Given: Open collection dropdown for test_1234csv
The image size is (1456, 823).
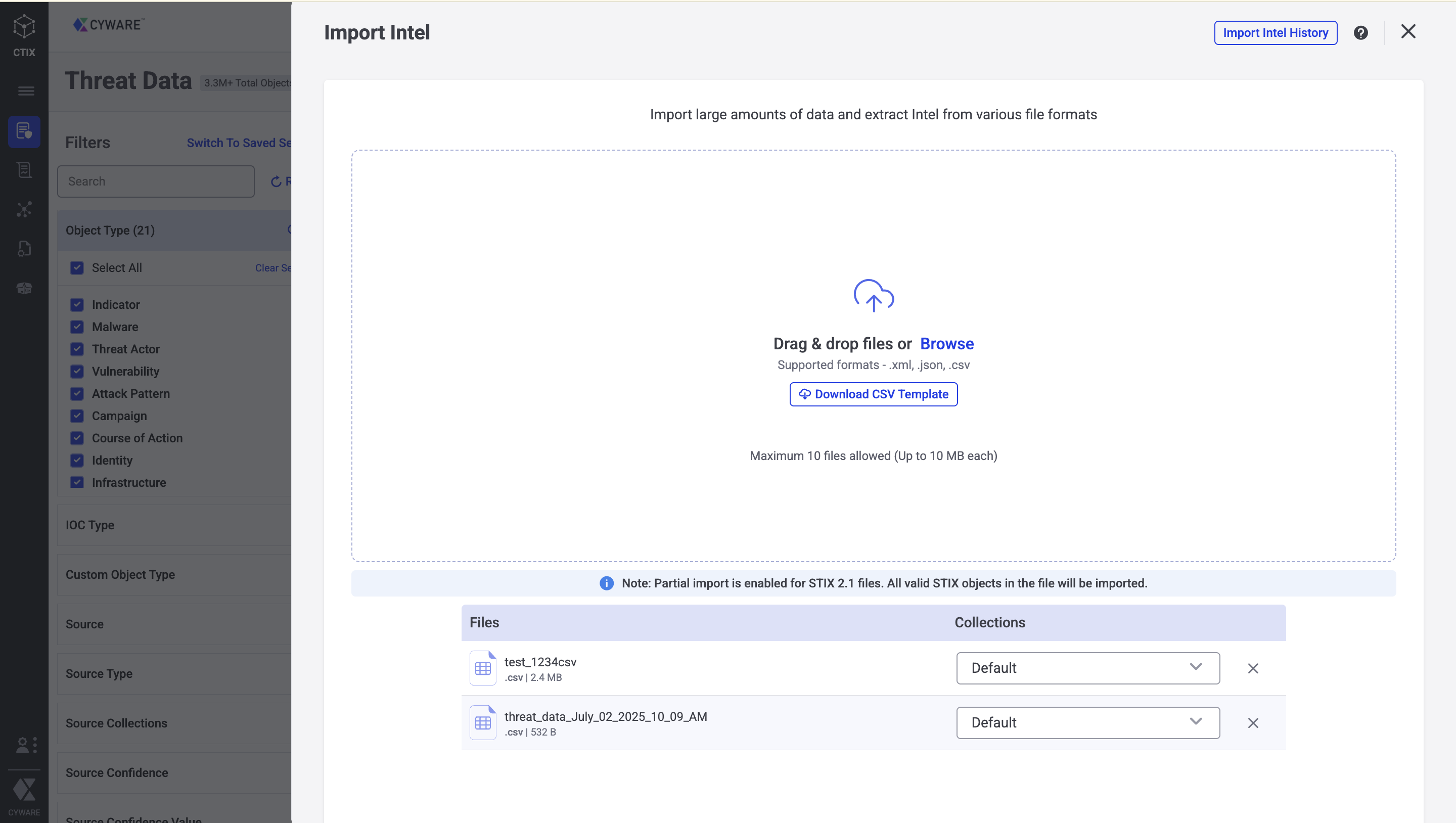Looking at the screenshot, I should click(1087, 668).
